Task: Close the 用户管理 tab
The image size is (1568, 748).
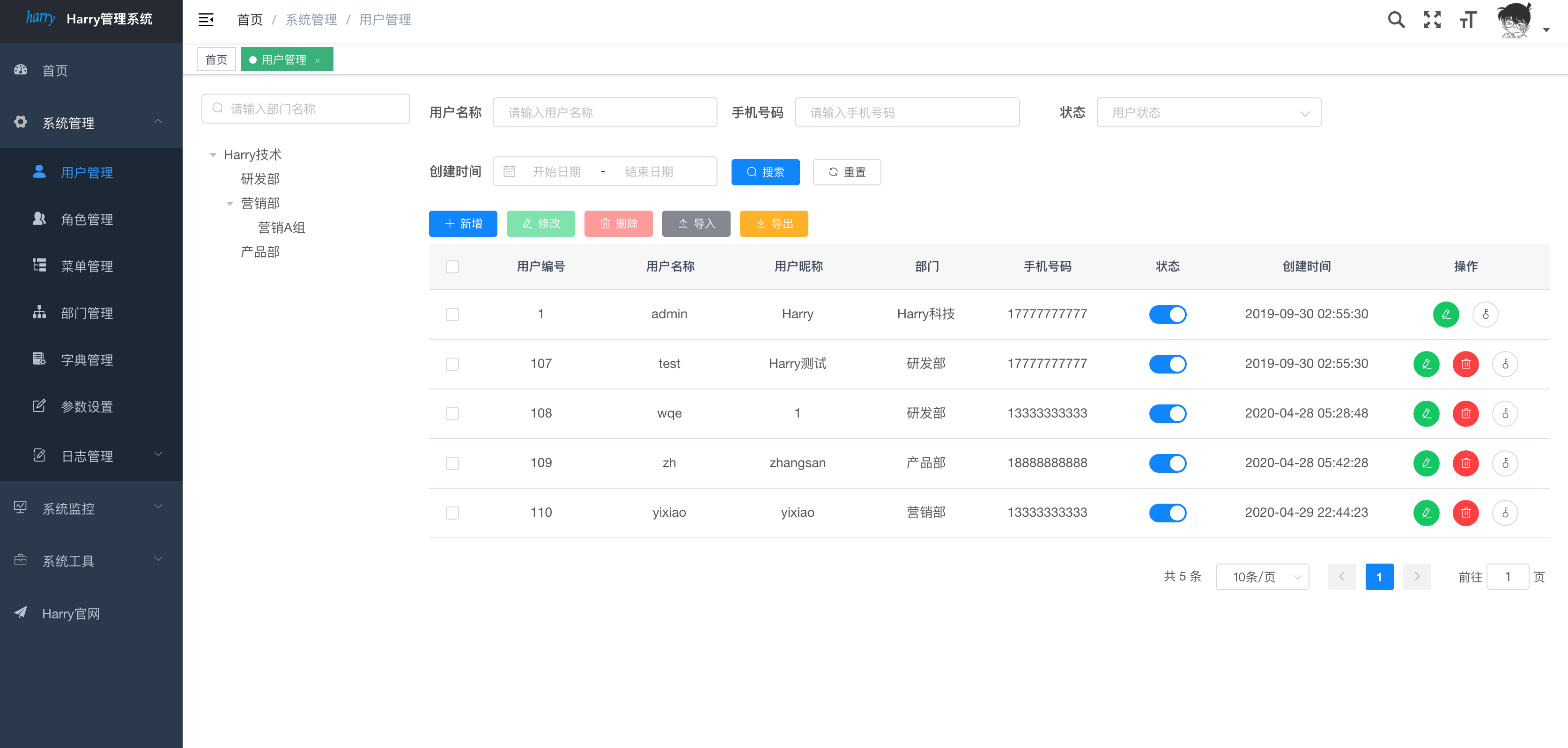Action: pyautogui.click(x=317, y=60)
